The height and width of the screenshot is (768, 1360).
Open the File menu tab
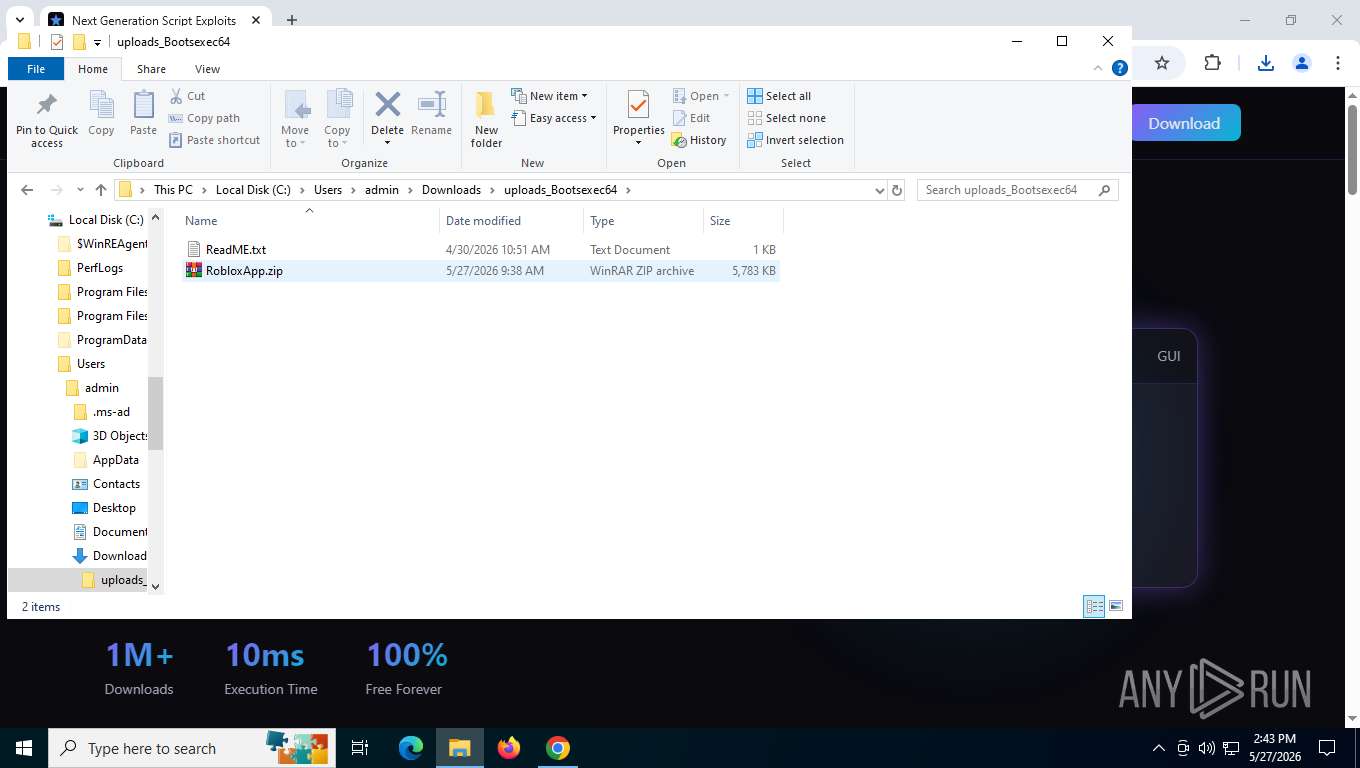[36, 69]
